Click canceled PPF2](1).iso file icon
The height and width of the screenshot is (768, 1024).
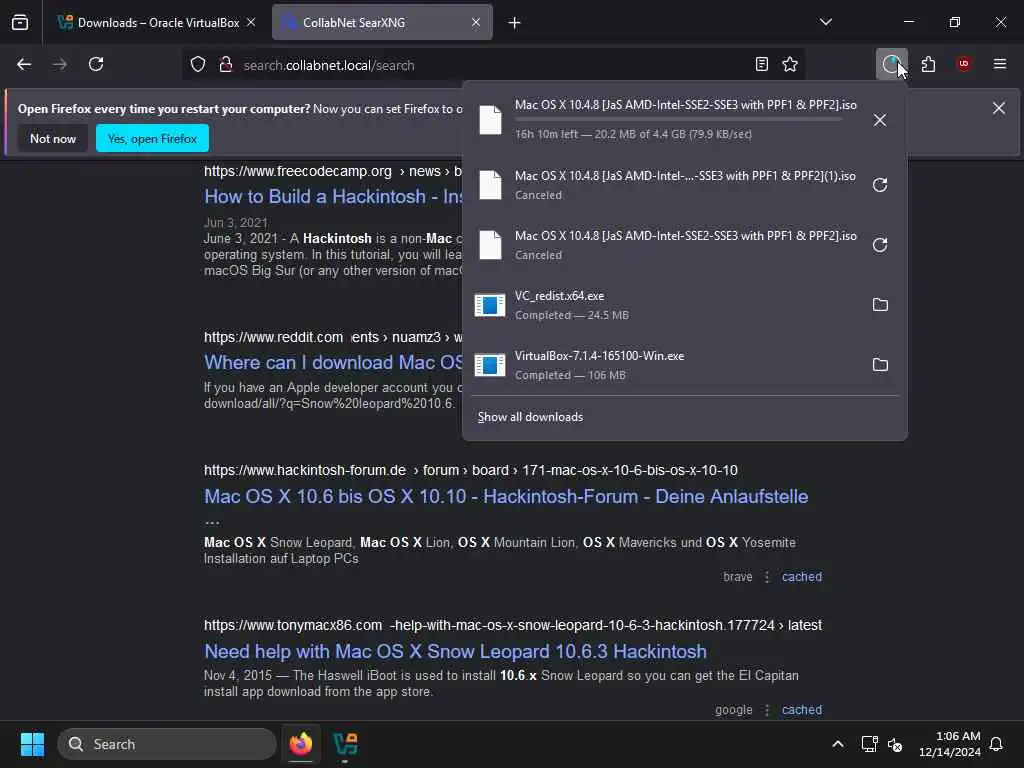[x=490, y=185]
